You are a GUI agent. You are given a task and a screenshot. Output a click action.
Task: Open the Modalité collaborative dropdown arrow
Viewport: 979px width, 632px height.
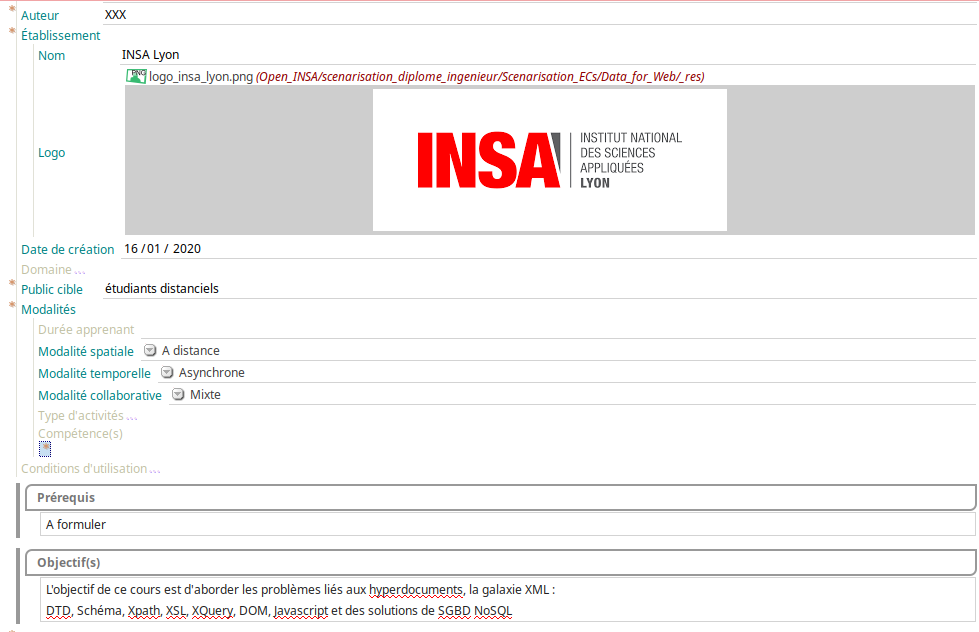(178, 394)
